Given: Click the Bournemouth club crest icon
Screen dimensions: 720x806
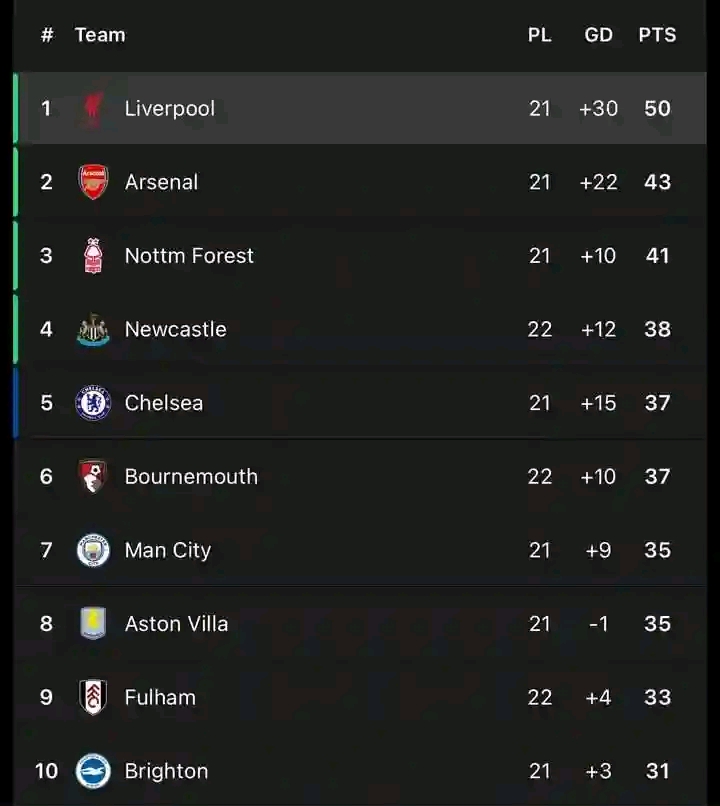Looking at the screenshot, I should 93,476.
